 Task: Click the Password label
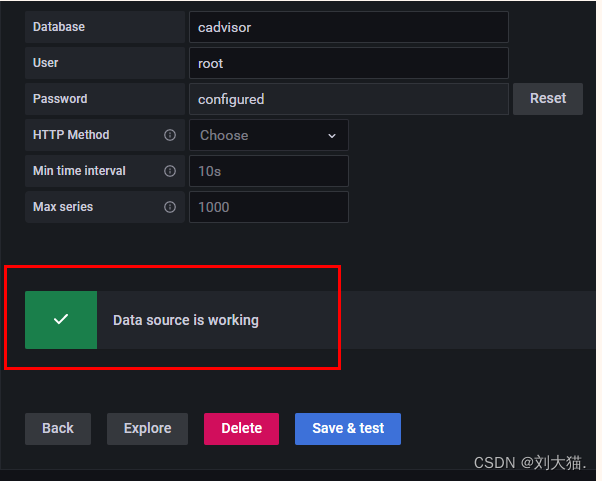pos(60,99)
